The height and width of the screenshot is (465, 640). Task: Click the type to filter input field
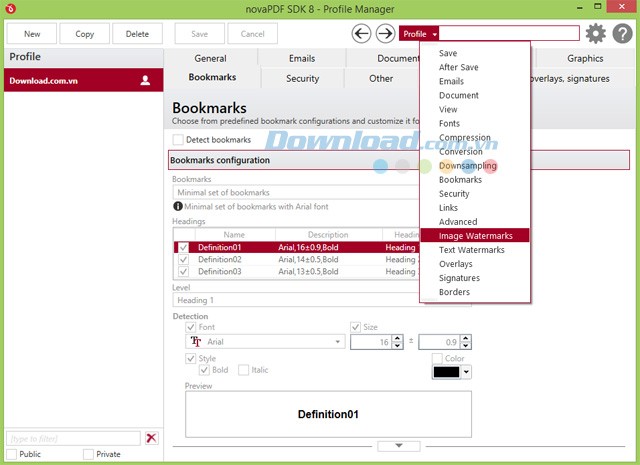(74, 438)
